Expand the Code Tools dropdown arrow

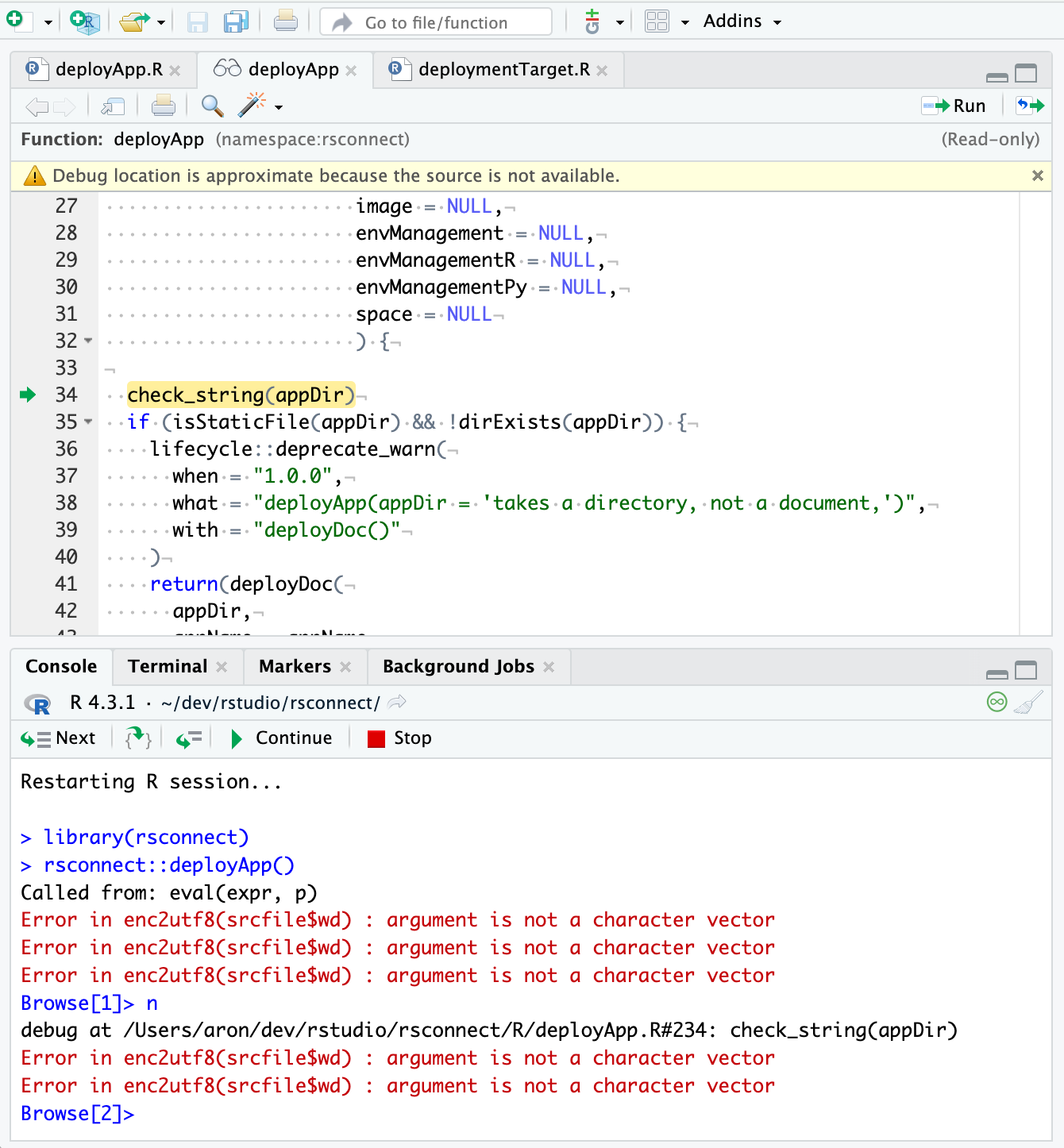click(x=279, y=107)
